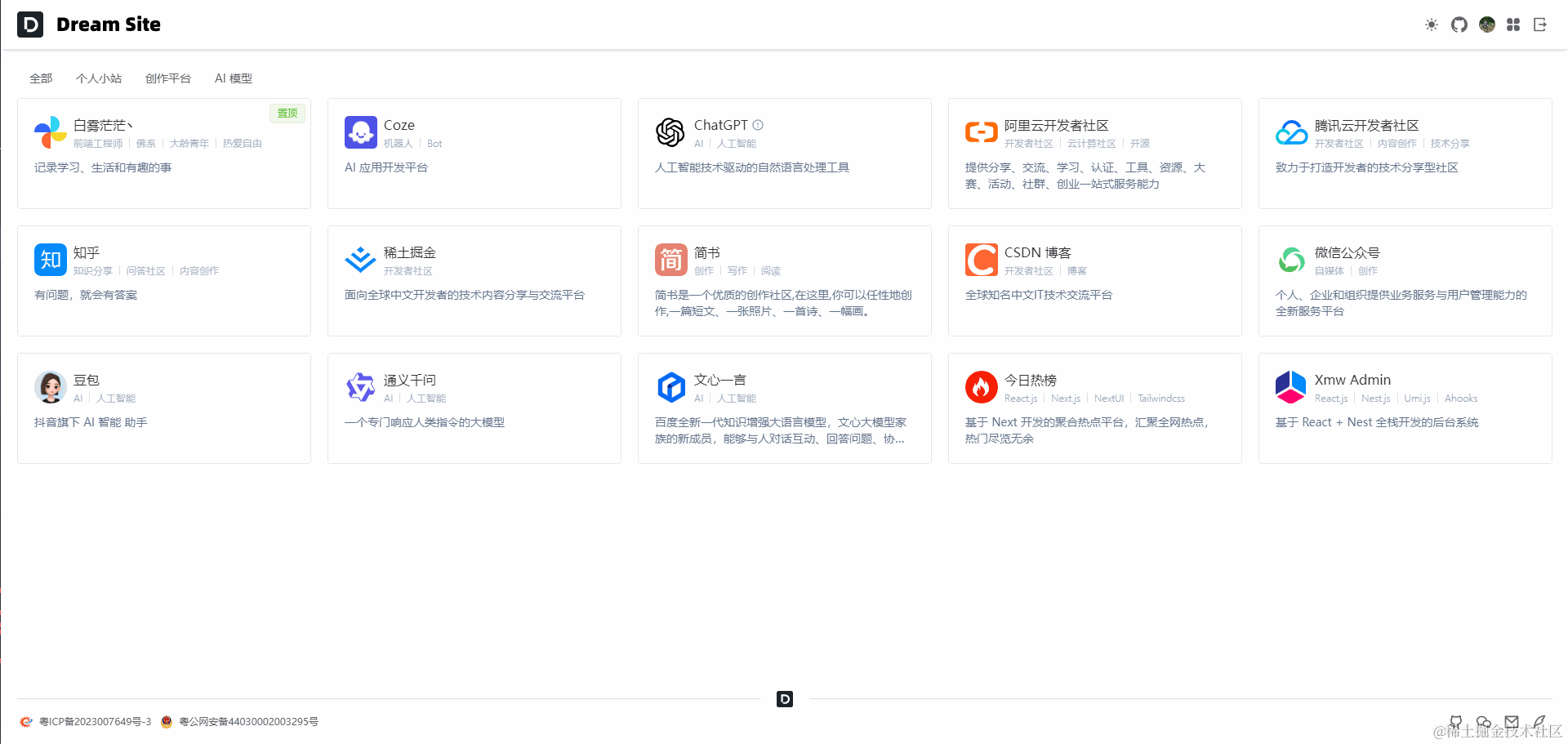Image resolution: width=1568 pixels, height=744 pixels.
Task: Open the Xmw Admin card title
Action: pos(1352,380)
